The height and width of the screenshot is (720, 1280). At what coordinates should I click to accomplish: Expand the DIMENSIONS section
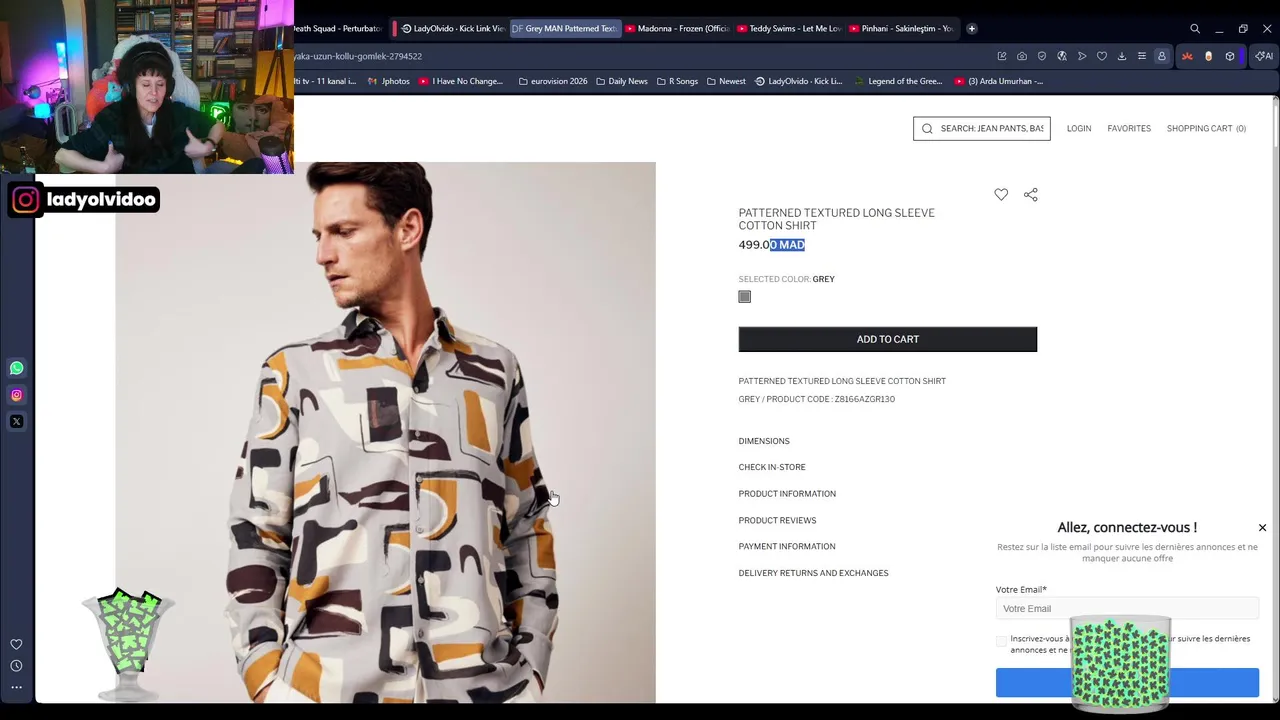(x=764, y=441)
